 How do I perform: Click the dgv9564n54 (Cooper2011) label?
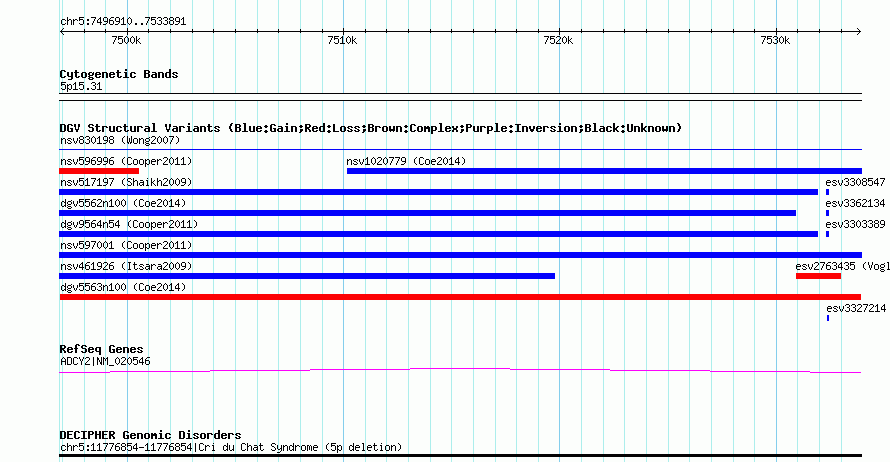(129, 224)
